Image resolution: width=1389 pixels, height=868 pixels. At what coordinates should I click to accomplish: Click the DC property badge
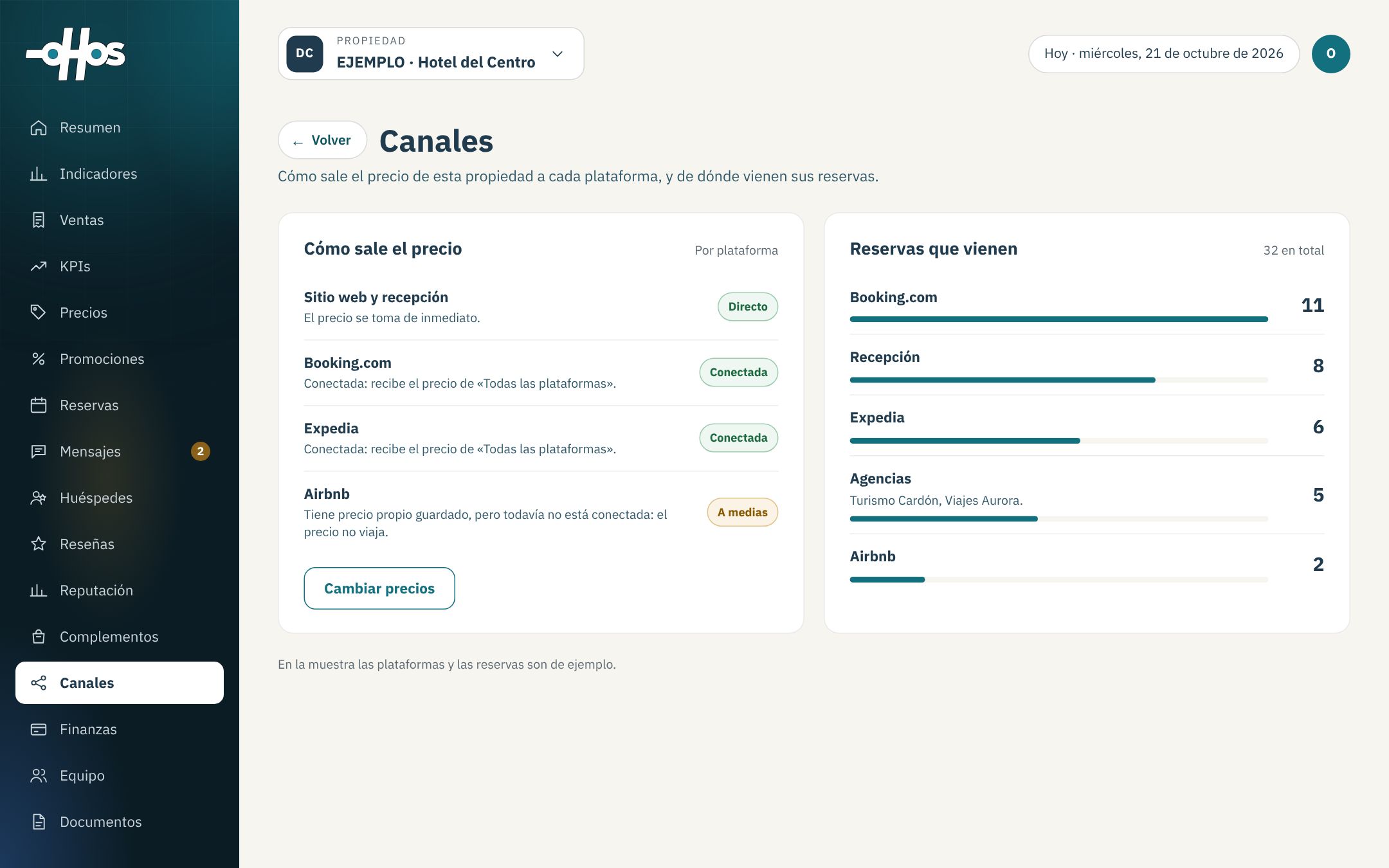[x=305, y=53]
